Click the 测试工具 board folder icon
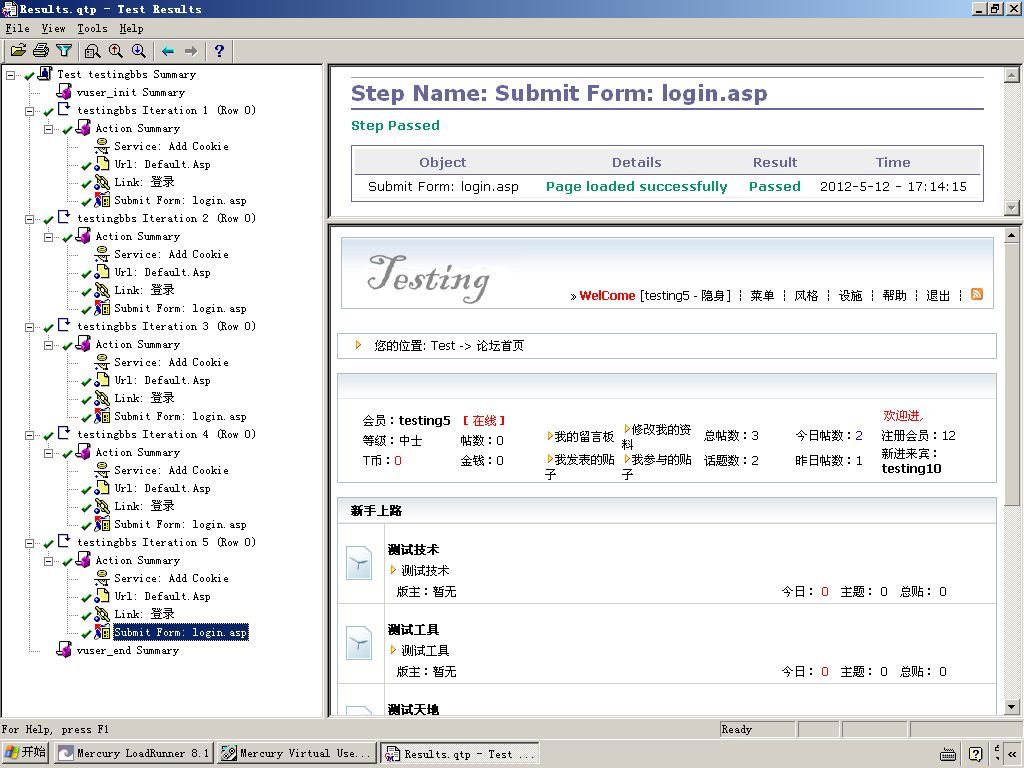The width and height of the screenshot is (1024, 768). pyautogui.click(x=359, y=643)
